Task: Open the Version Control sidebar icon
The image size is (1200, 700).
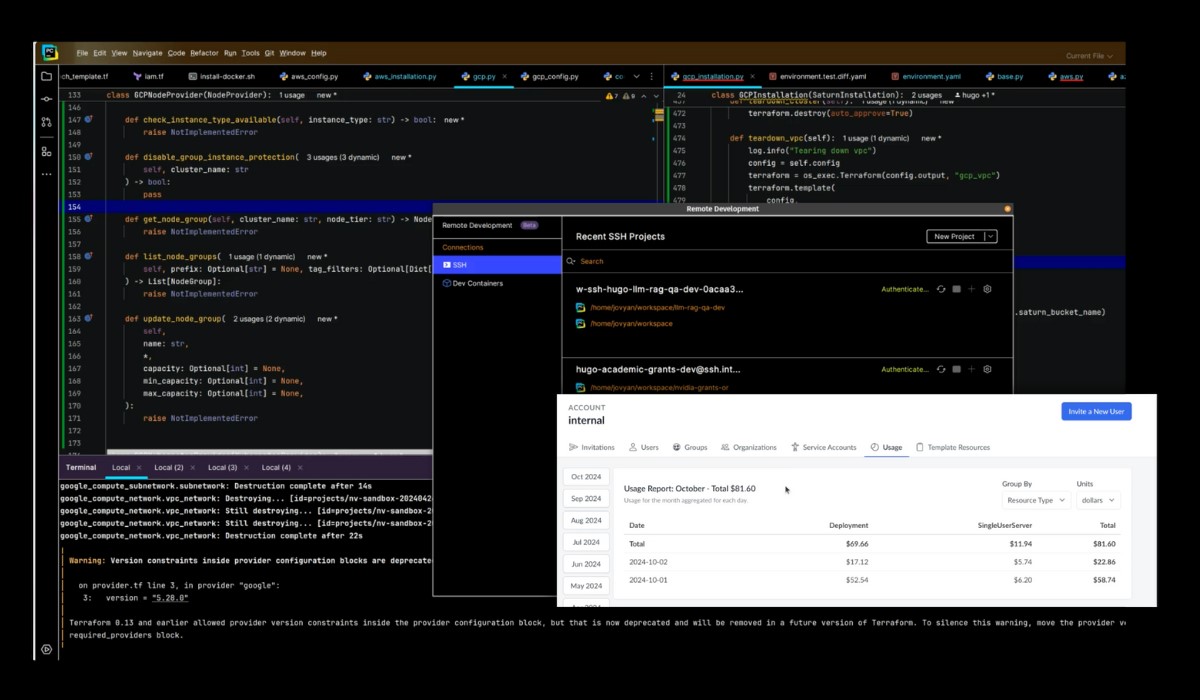Action: coord(46,120)
